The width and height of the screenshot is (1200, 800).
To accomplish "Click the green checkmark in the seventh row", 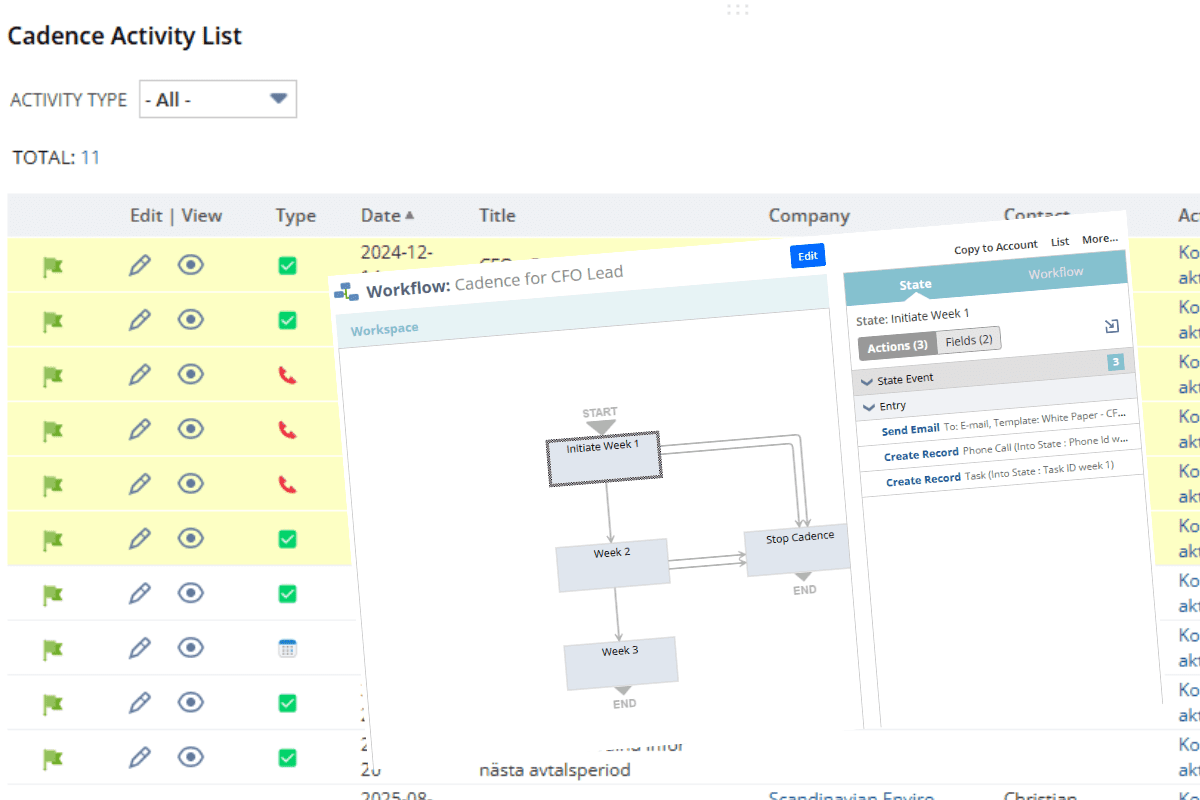I will [289, 593].
